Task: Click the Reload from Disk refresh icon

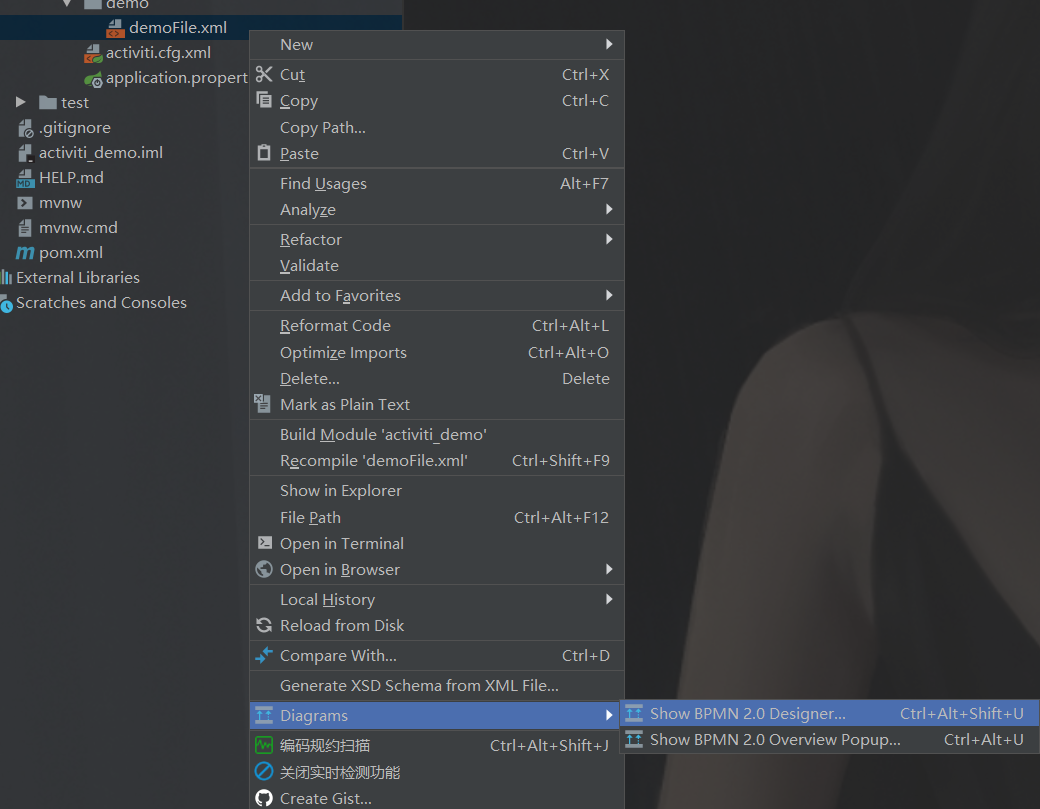Action: [x=264, y=625]
